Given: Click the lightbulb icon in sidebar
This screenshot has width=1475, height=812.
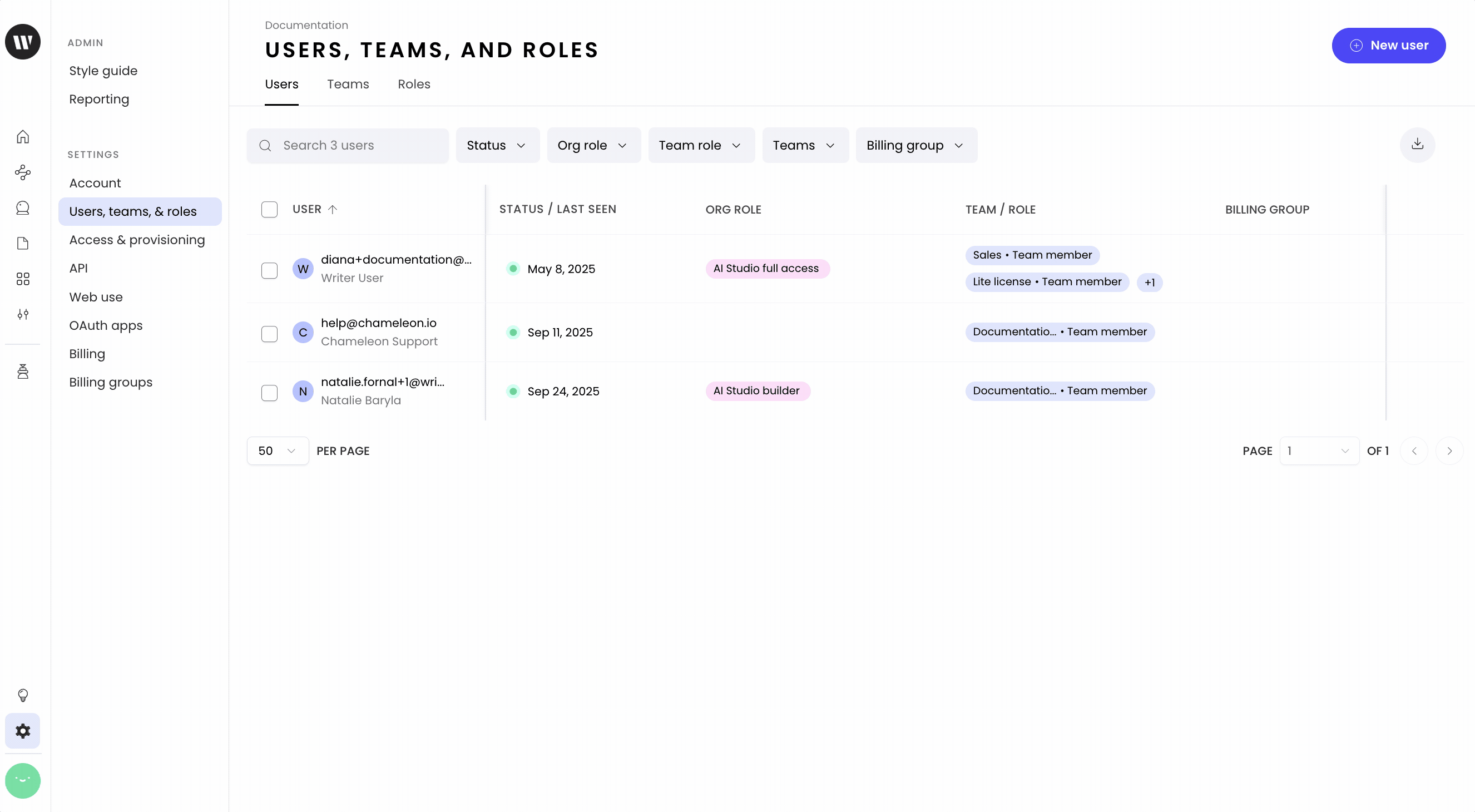Looking at the screenshot, I should pyautogui.click(x=23, y=695).
